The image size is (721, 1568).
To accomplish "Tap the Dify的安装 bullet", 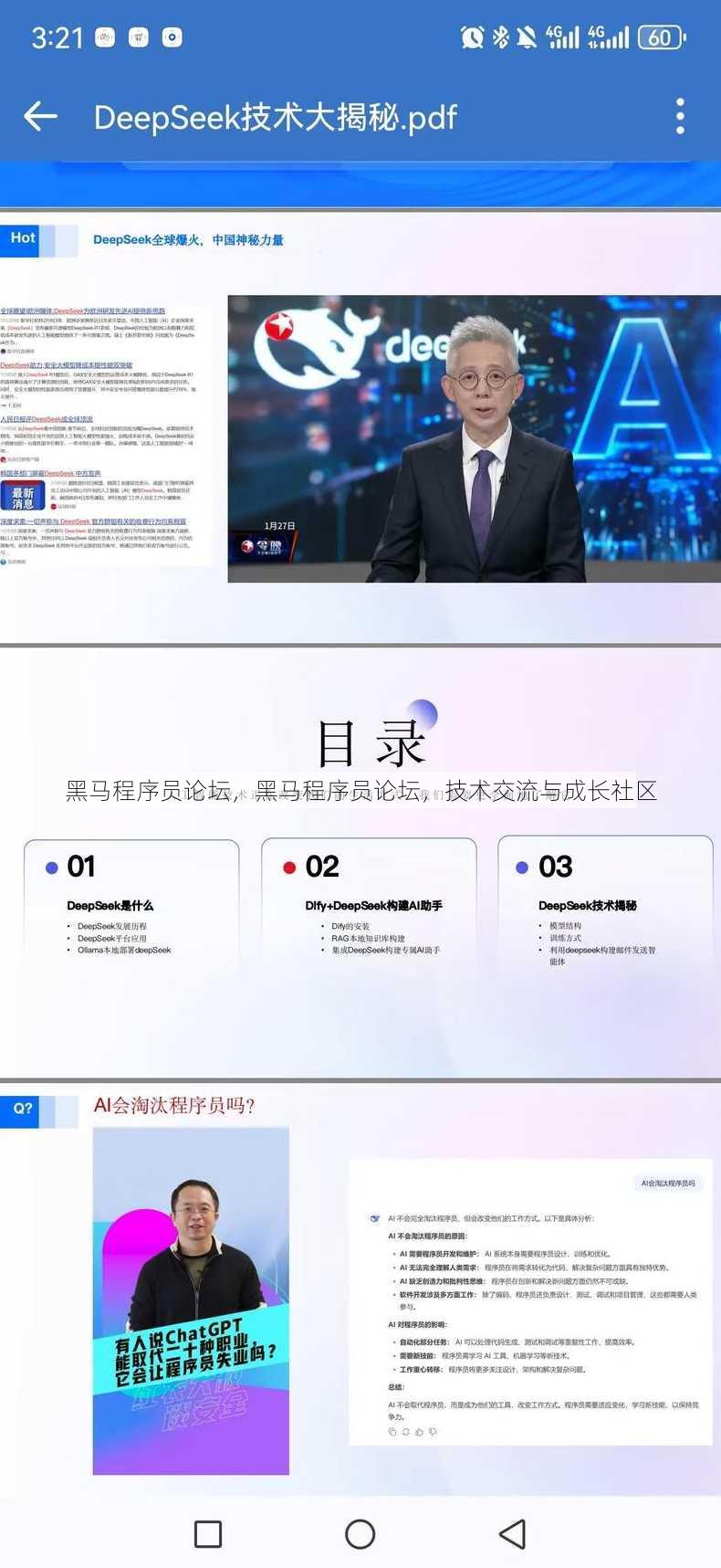I will pos(350,926).
